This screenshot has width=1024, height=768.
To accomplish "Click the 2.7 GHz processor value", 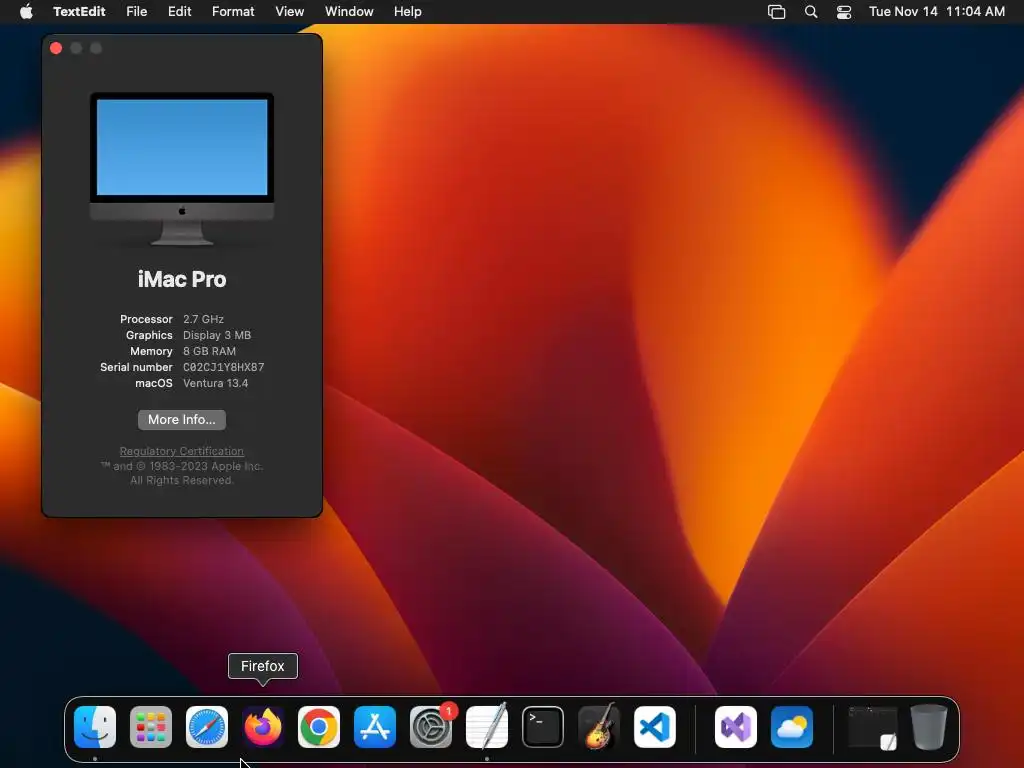I will [x=203, y=319].
